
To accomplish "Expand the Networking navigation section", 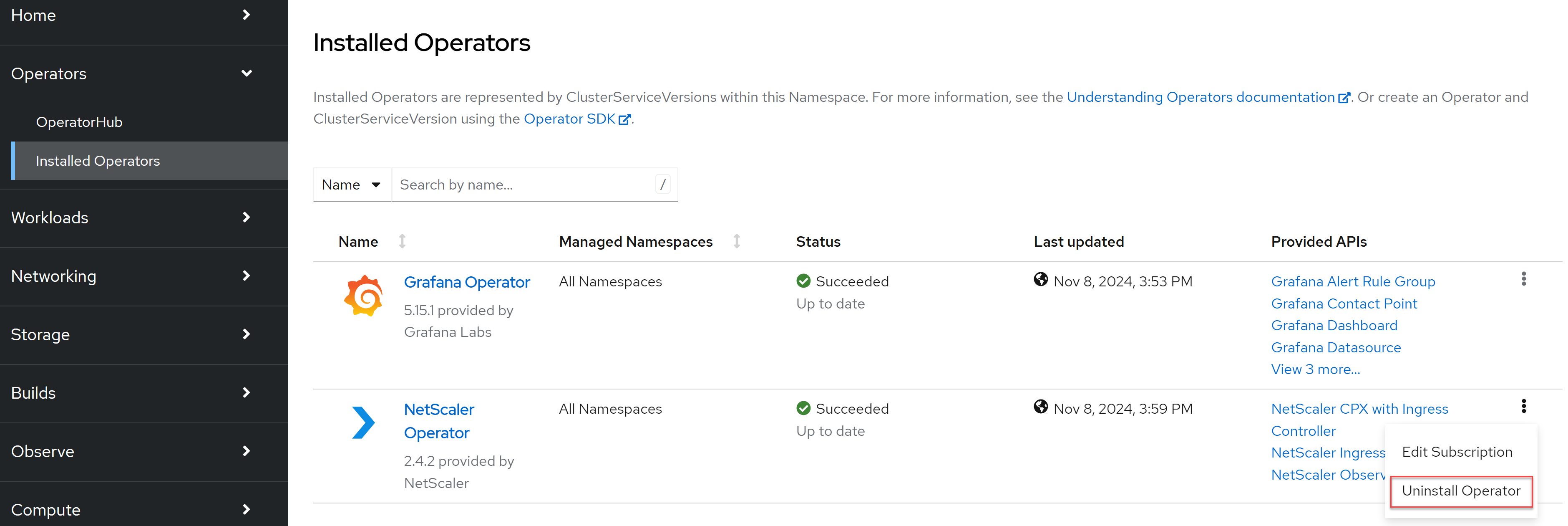I will [x=143, y=276].
